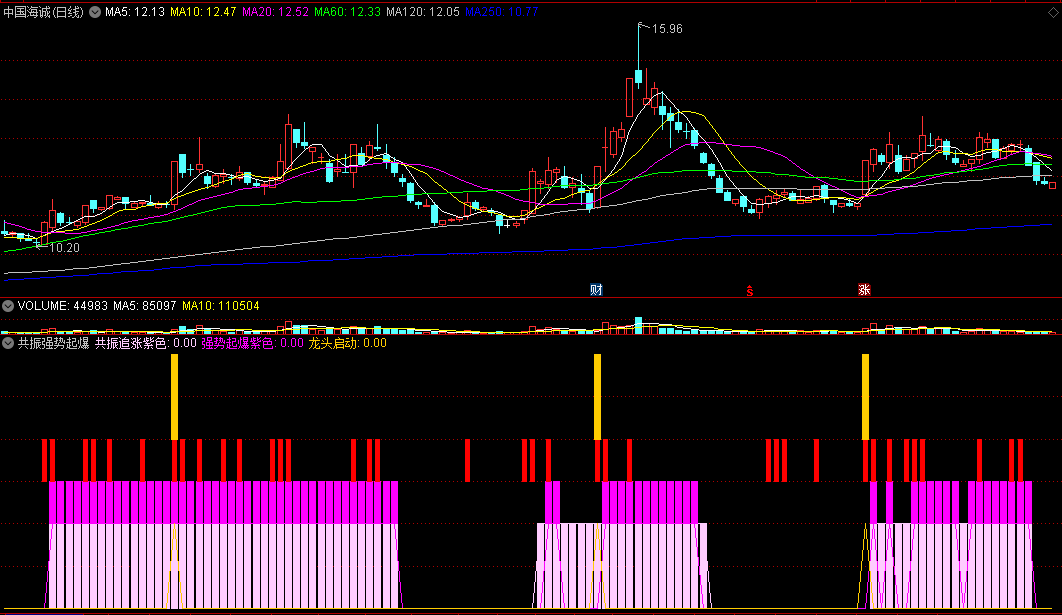Click the 共振强势起爆 indicator name
Screen dimensions: 1062x615
tap(54, 343)
